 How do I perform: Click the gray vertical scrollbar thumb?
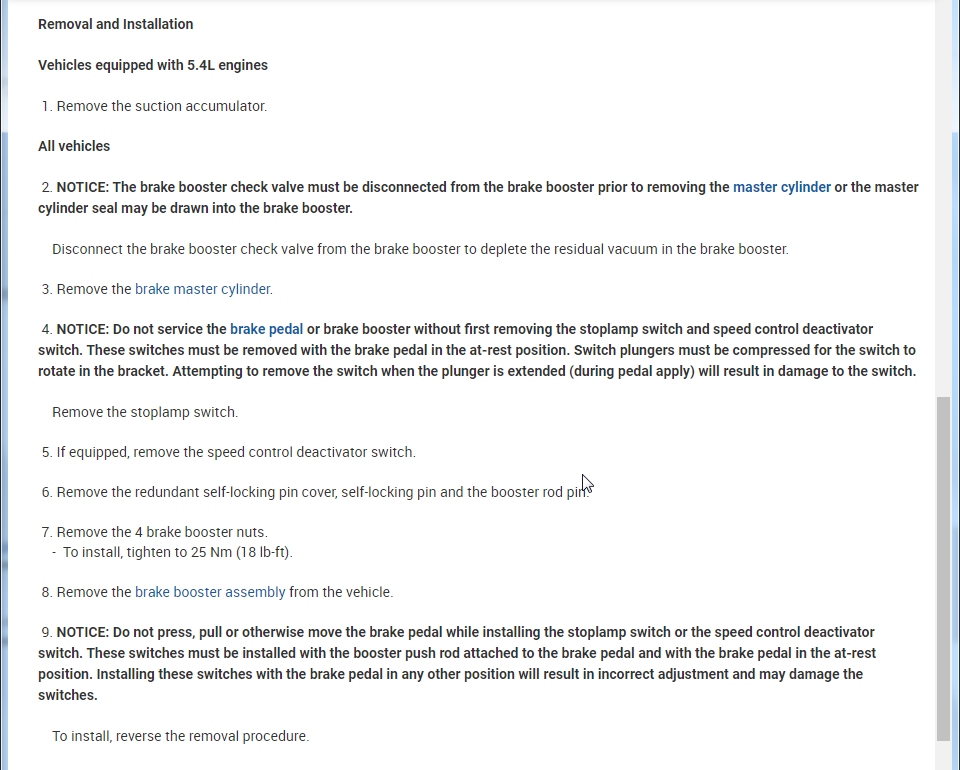pyautogui.click(x=943, y=567)
